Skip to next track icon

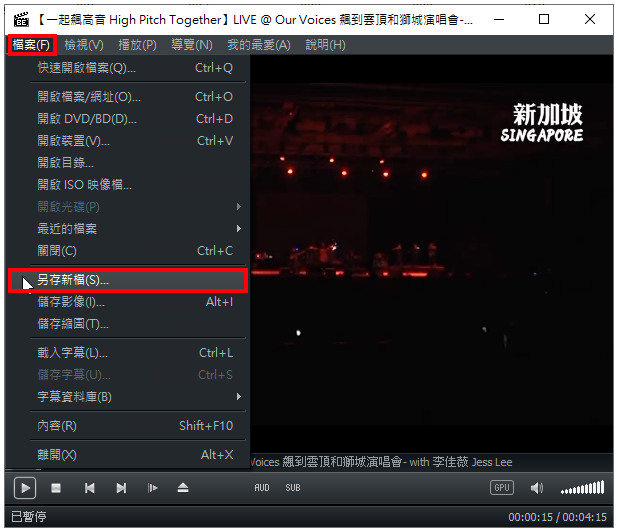[x=121, y=488]
